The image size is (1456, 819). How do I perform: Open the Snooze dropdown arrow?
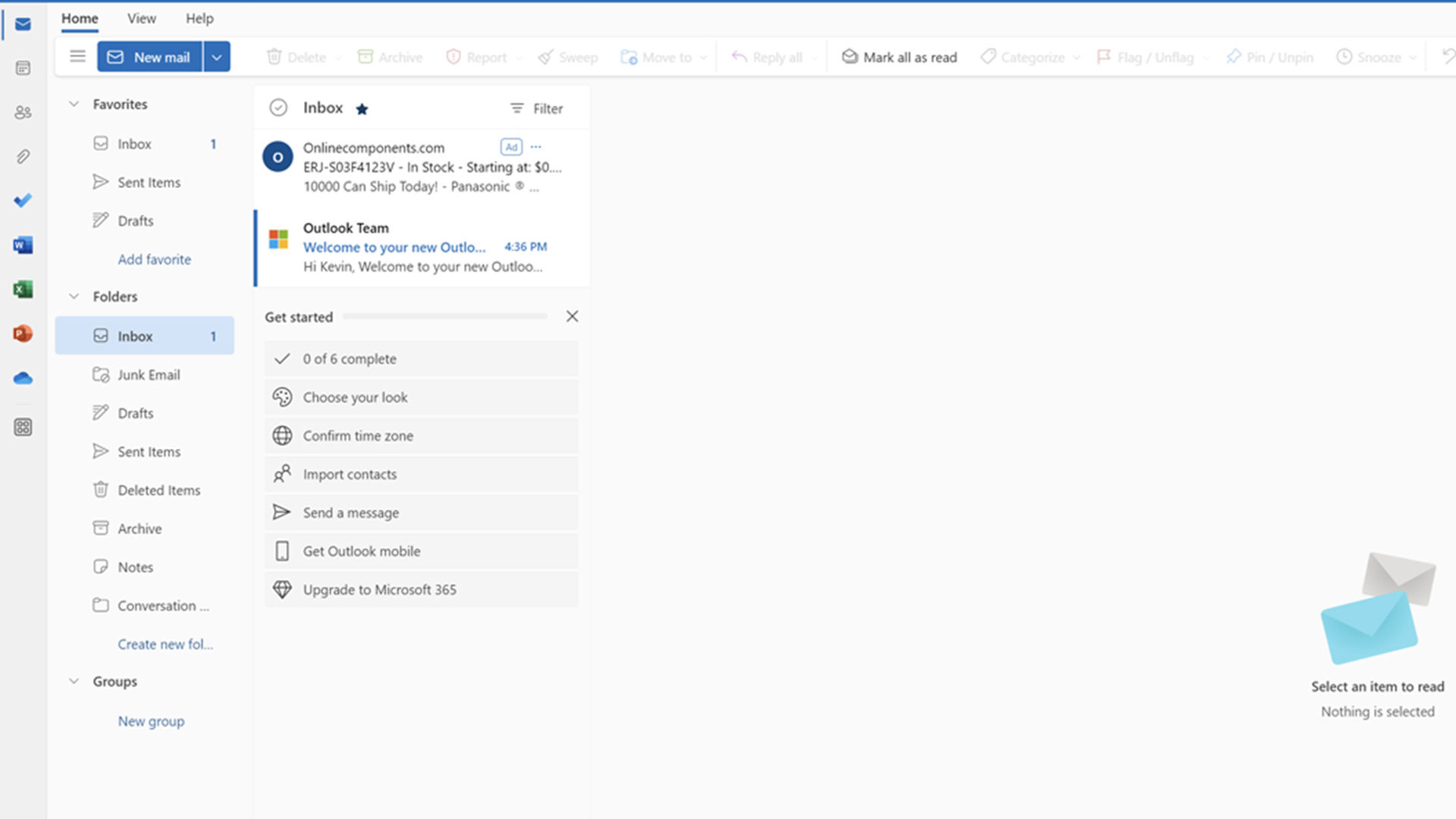pos(1413,58)
